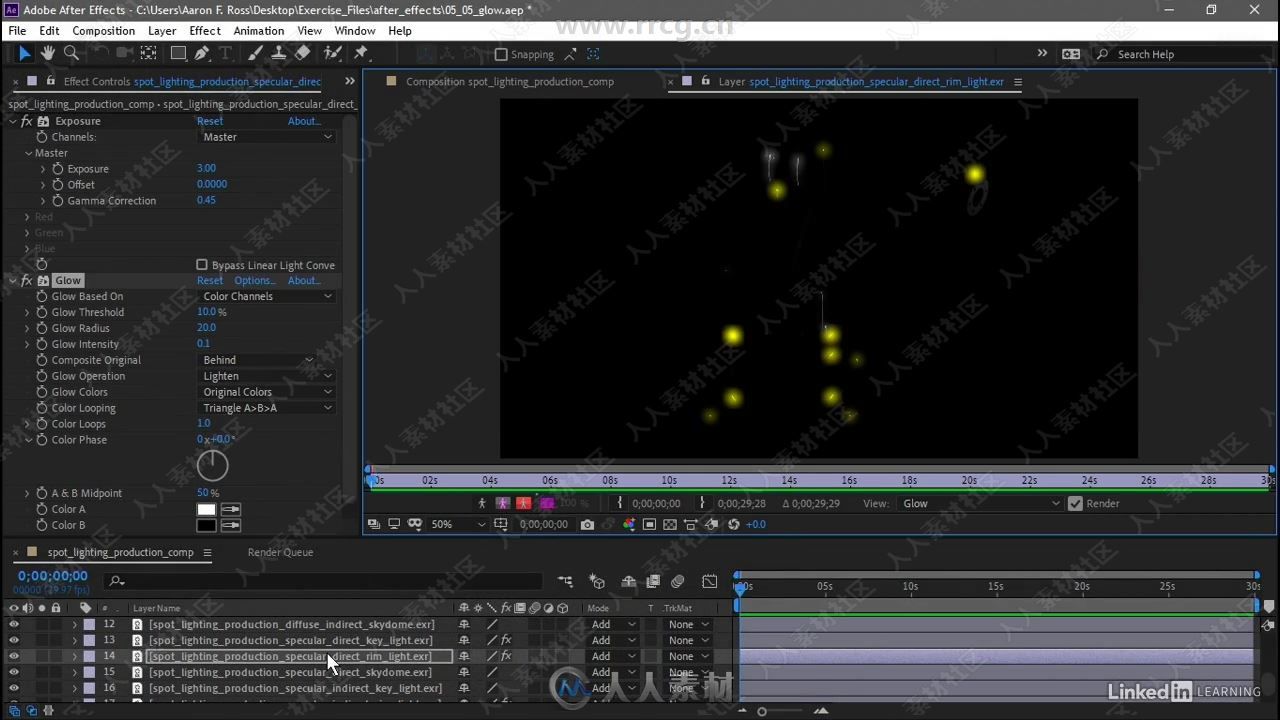Image resolution: width=1280 pixels, height=720 pixels.
Task: Toggle the Exposure effect fx switch
Action: [26, 121]
